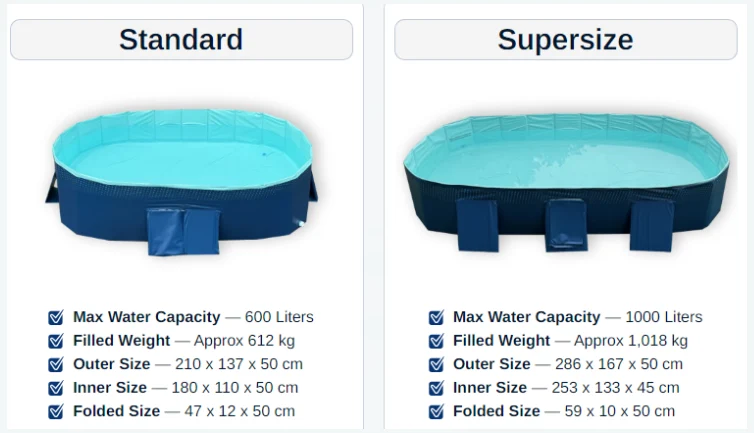Click checkmark icon beside Approx 612 kg

click(56, 341)
